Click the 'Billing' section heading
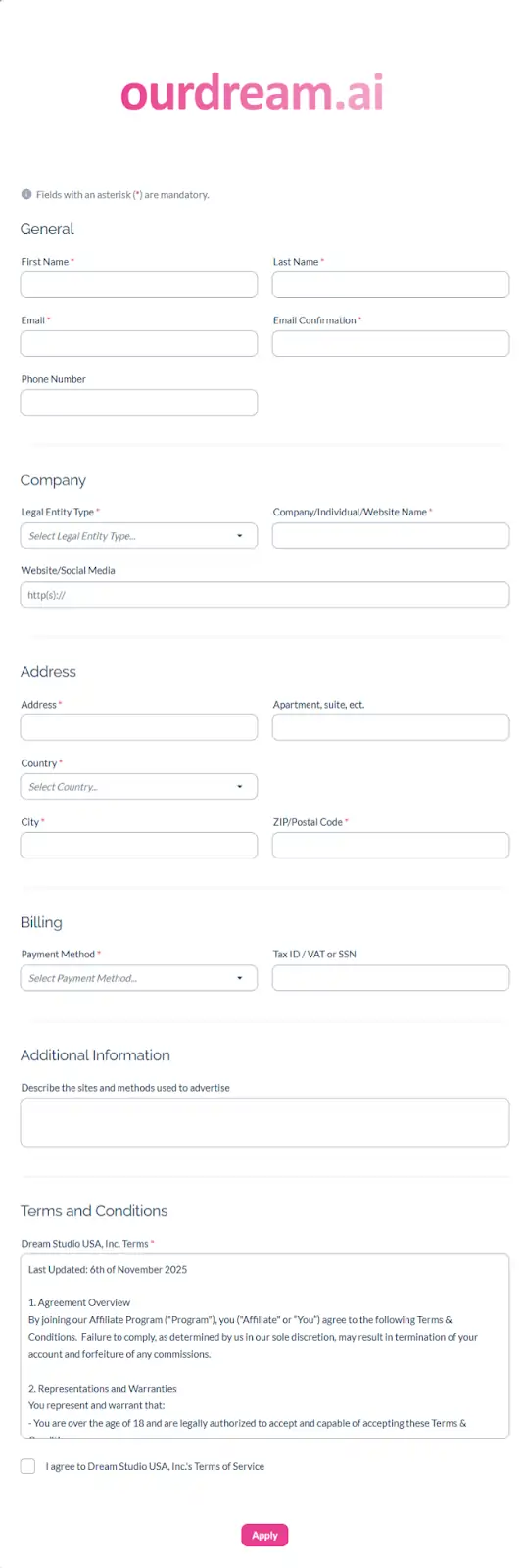Image resolution: width=525 pixels, height=1568 pixels. point(41,922)
